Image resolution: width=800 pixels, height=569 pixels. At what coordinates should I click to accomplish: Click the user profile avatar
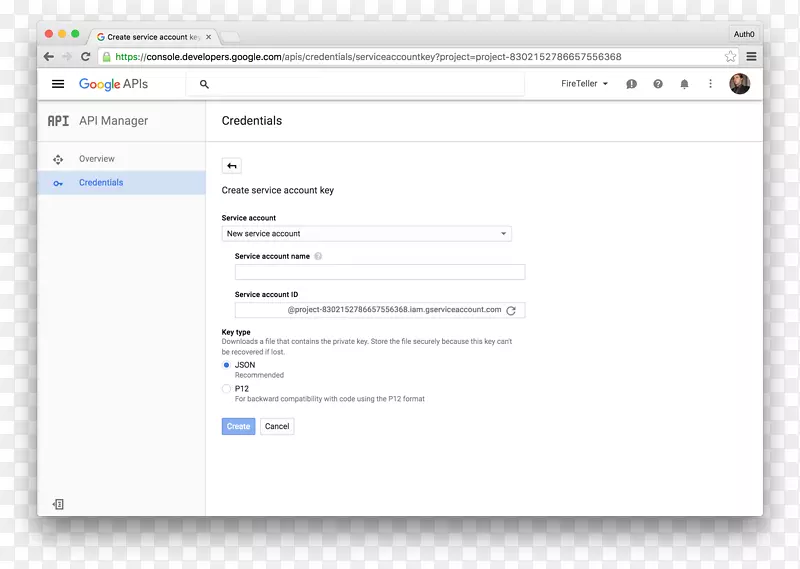(739, 84)
